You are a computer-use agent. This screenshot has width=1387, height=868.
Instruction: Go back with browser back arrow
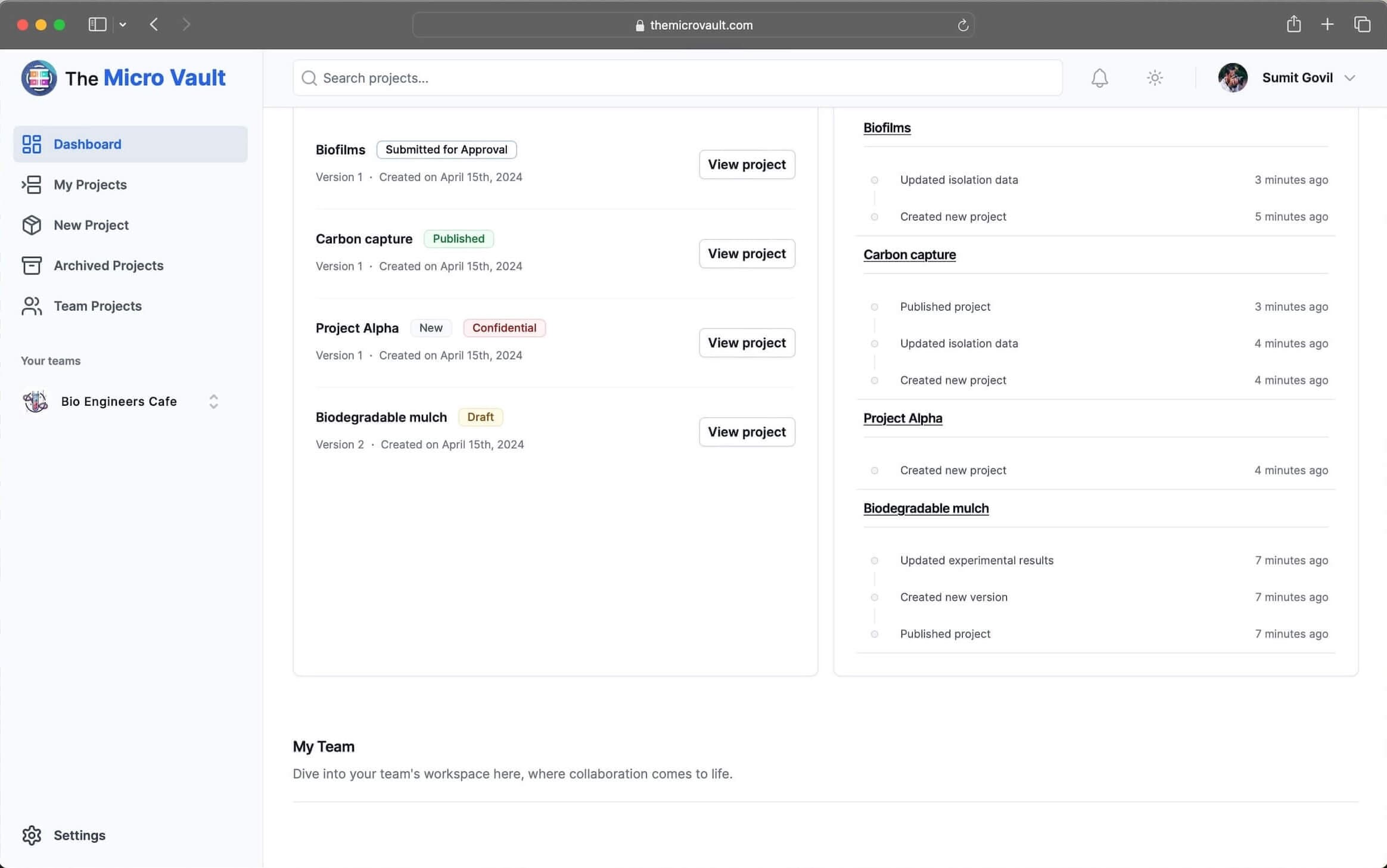coord(154,24)
